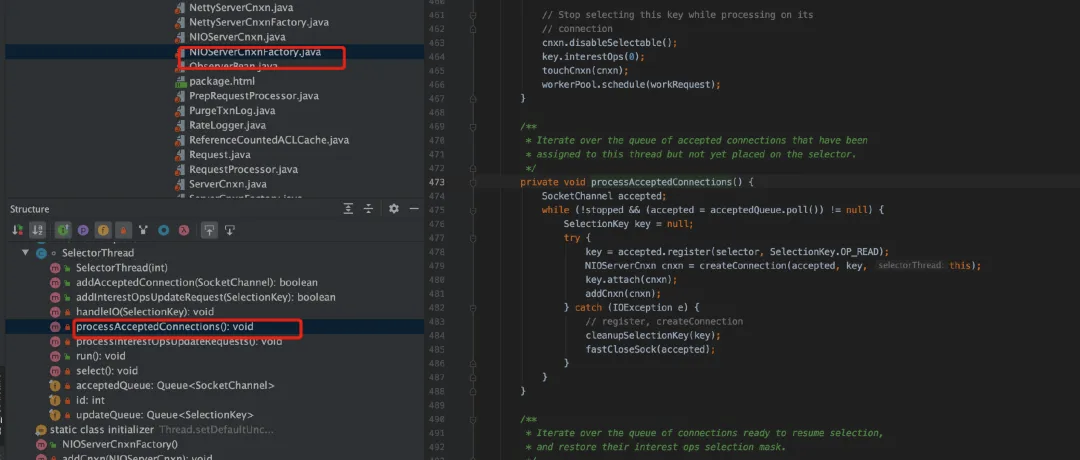Viewport: 1080px width, 460px height.
Task: Select processAcceptedConnections(): void in Structure
Action: coord(165,327)
